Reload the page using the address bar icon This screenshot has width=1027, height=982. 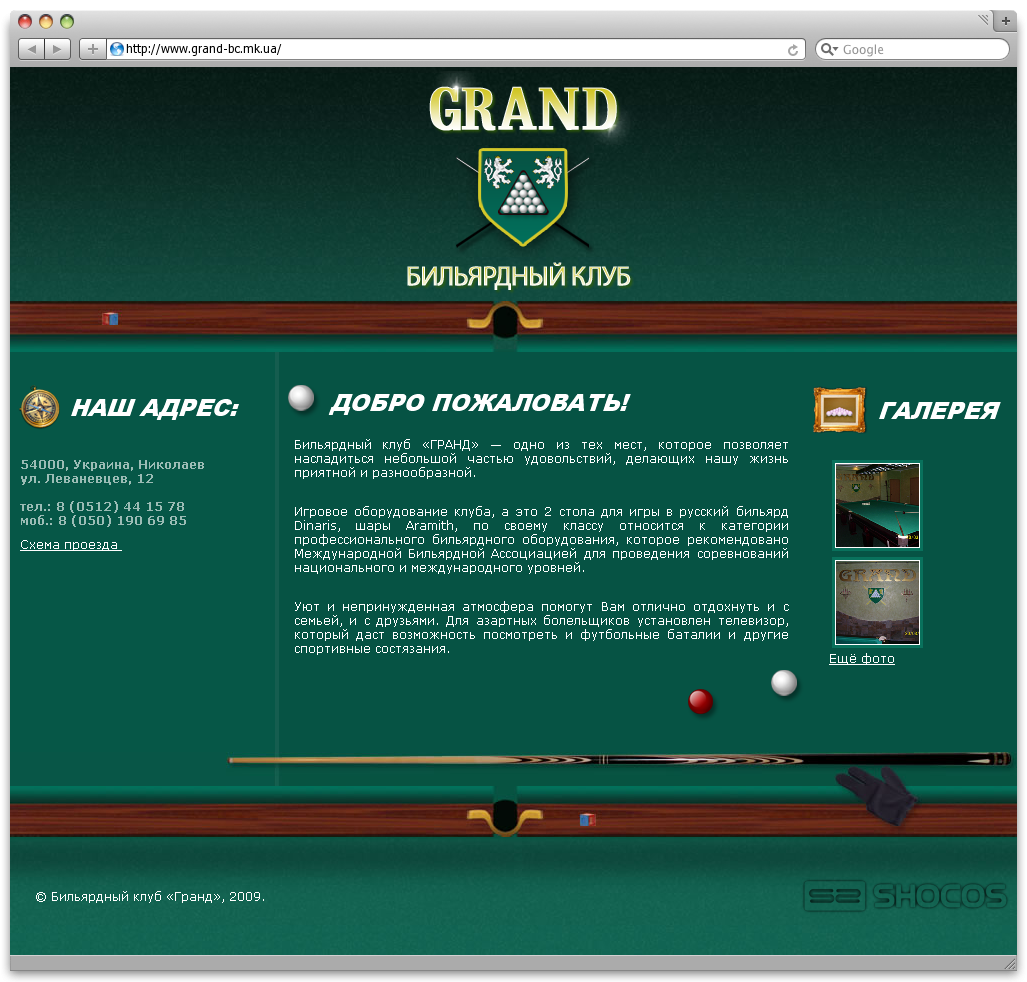(x=793, y=49)
